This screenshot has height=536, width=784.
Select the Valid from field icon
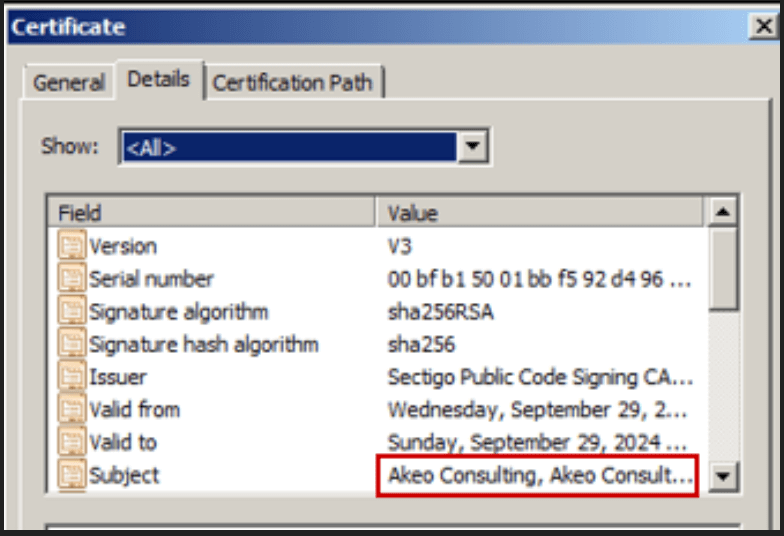tap(72, 408)
